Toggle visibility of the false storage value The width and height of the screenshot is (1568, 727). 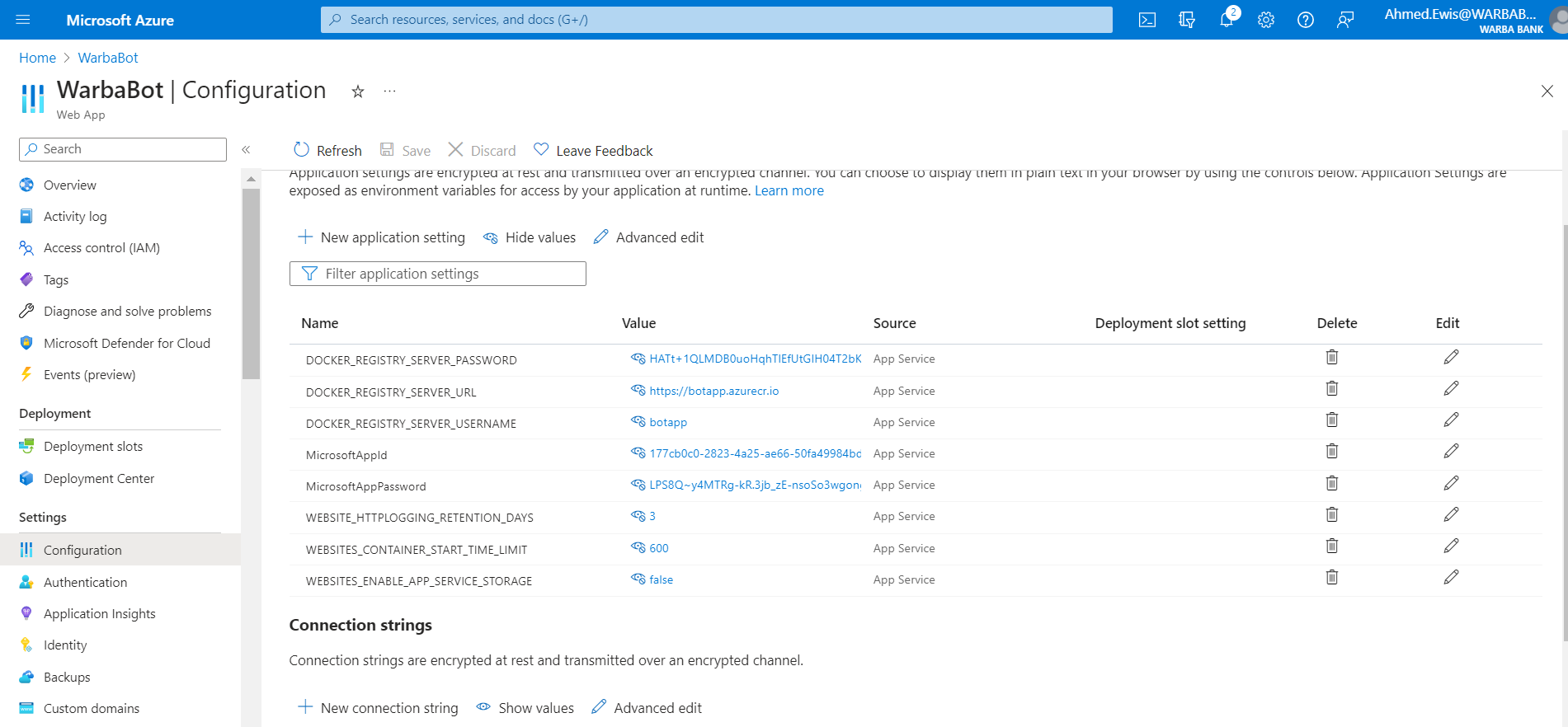pyautogui.click(x=638, y=579)
